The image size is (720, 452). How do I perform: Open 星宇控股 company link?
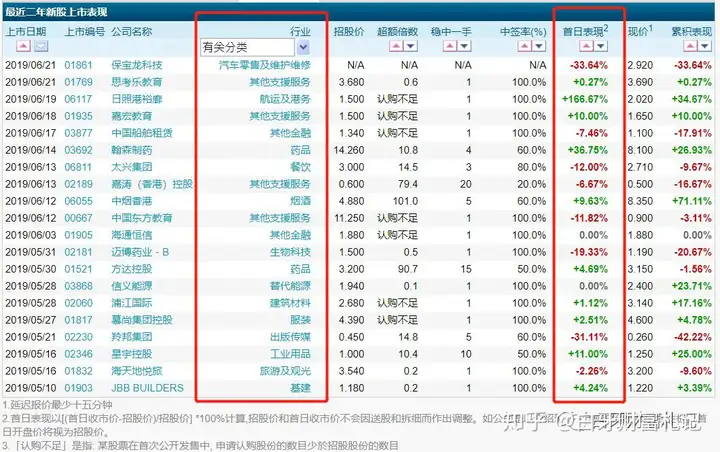(131, 354)
